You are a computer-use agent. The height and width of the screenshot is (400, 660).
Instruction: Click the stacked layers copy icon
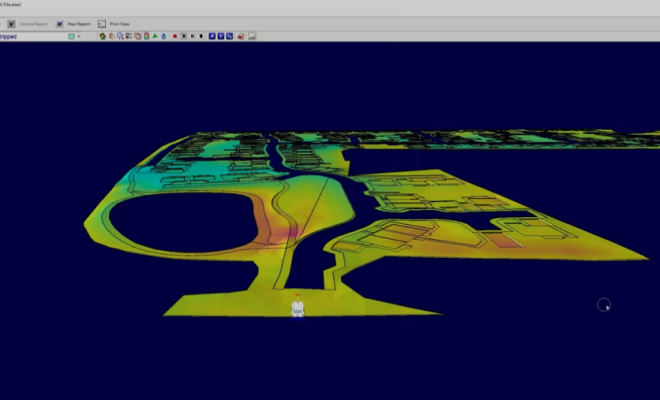pos(138,36)
